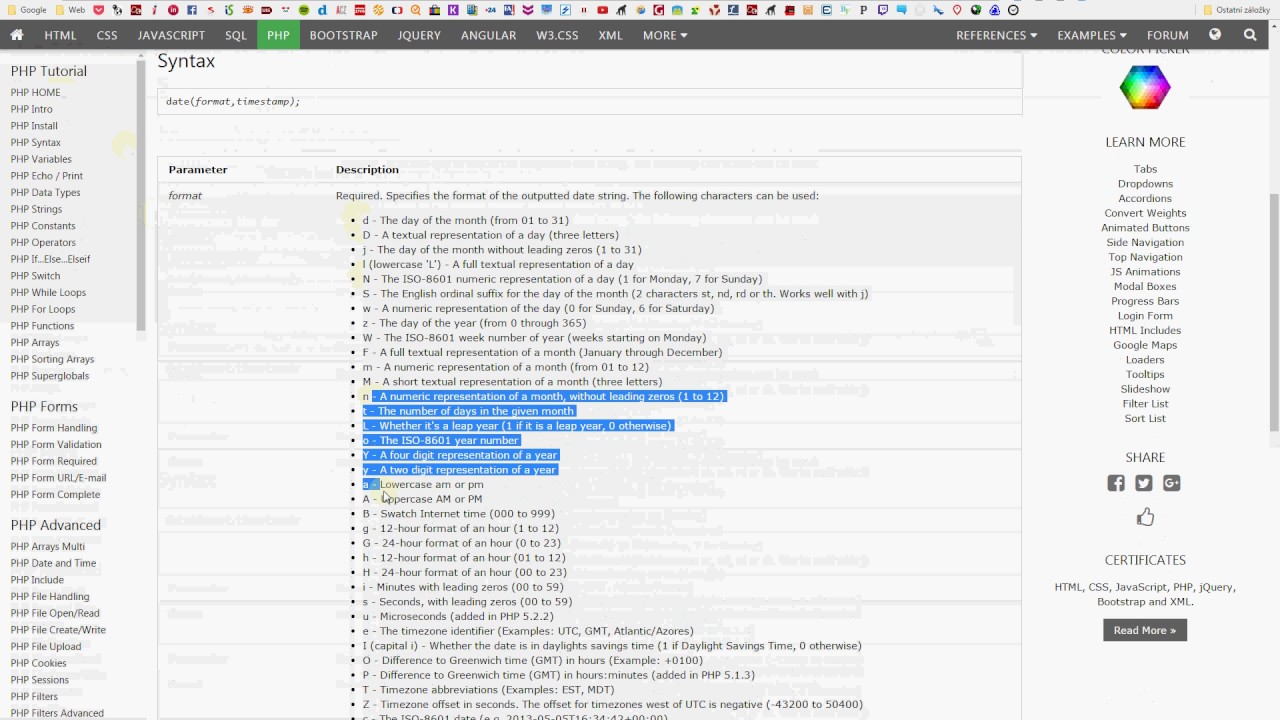Click the left sidebar scrollbar thumb
The height and width of the screenshot is (720, 1280).
pyautogui.click(x=141, y=195)
